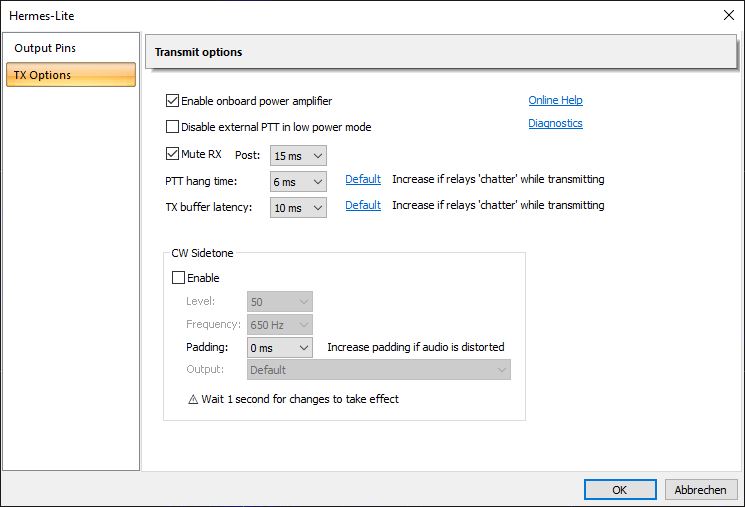Open the TX buffer latency dropdown
The width and height of the screenshot is (745, 507).
pos(299,207)
